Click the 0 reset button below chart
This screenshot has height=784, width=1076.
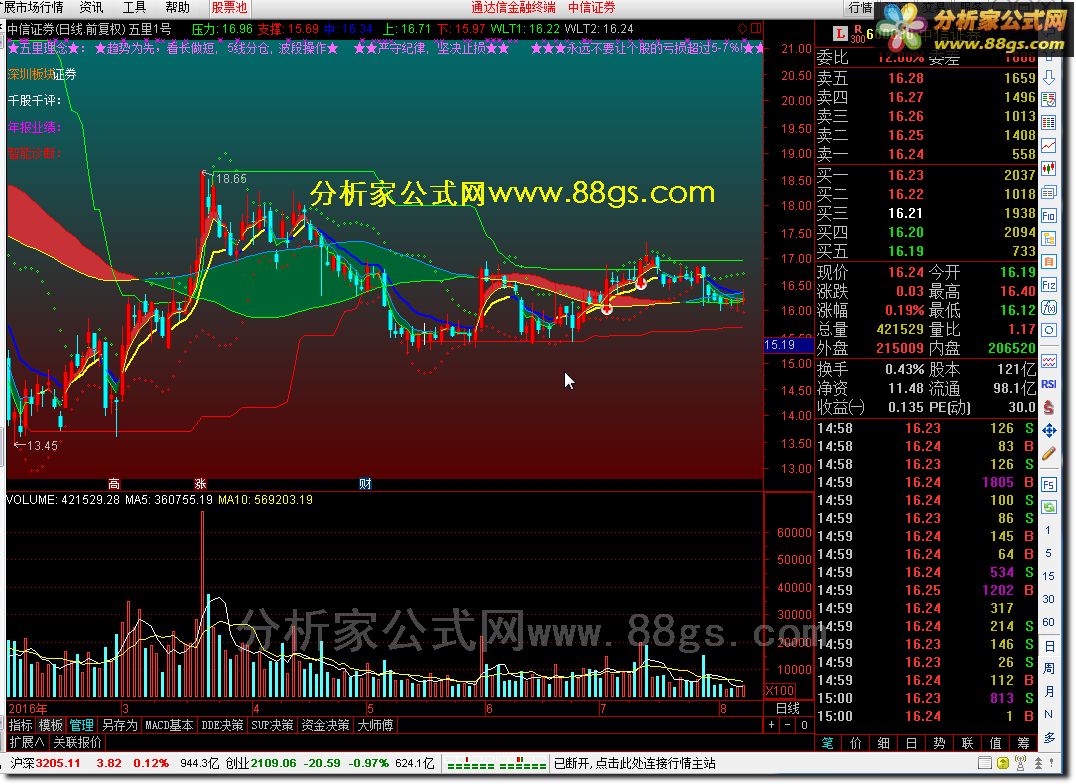(x=804, y=725)
